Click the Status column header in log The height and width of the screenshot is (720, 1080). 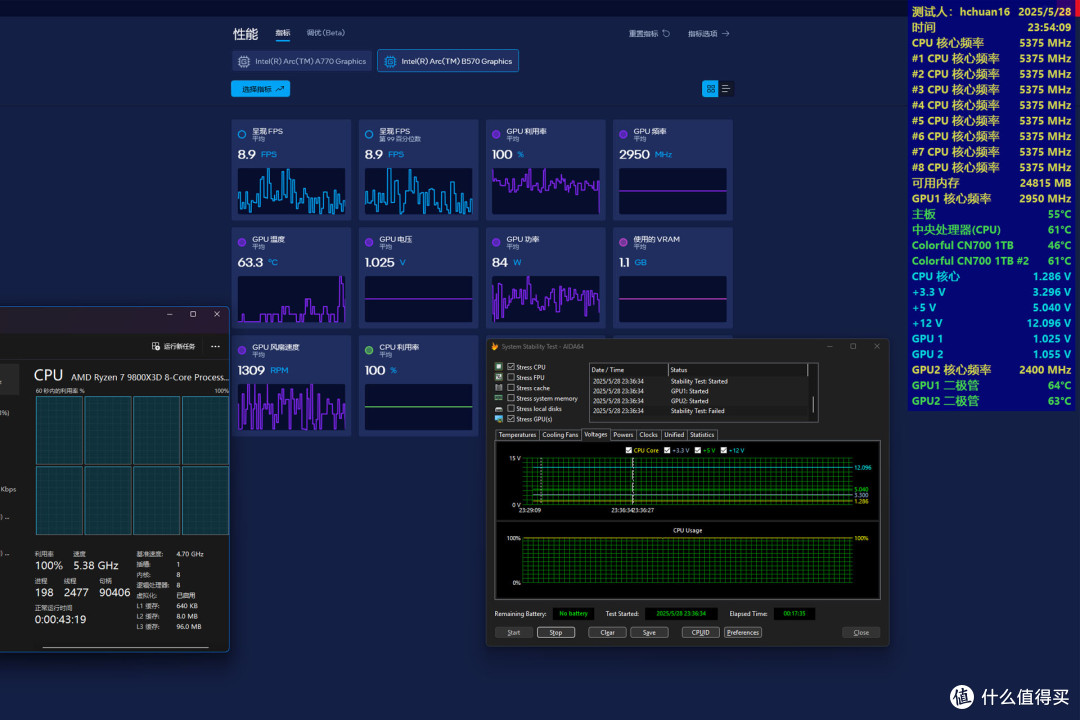pyautogui.click(x=738, y=370)
